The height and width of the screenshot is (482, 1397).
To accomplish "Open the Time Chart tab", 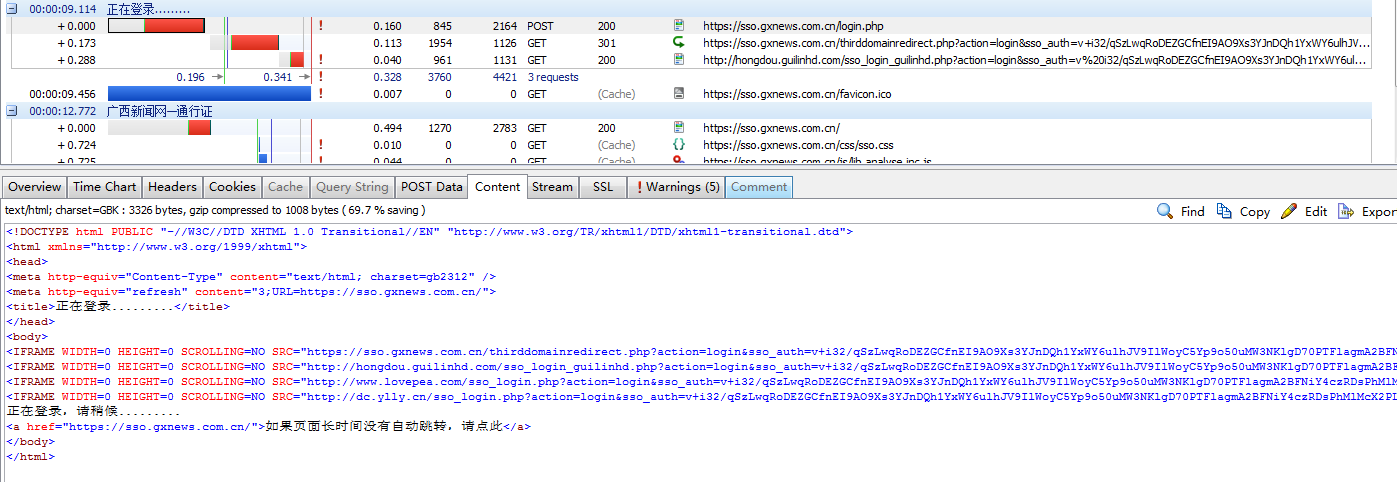I will pyautogui.click(x=105, y=187).
